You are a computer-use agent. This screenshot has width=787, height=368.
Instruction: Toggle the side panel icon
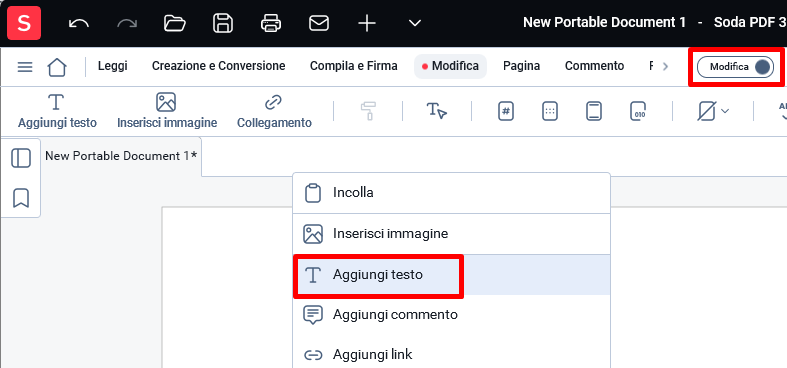click(x=21, y=158)
